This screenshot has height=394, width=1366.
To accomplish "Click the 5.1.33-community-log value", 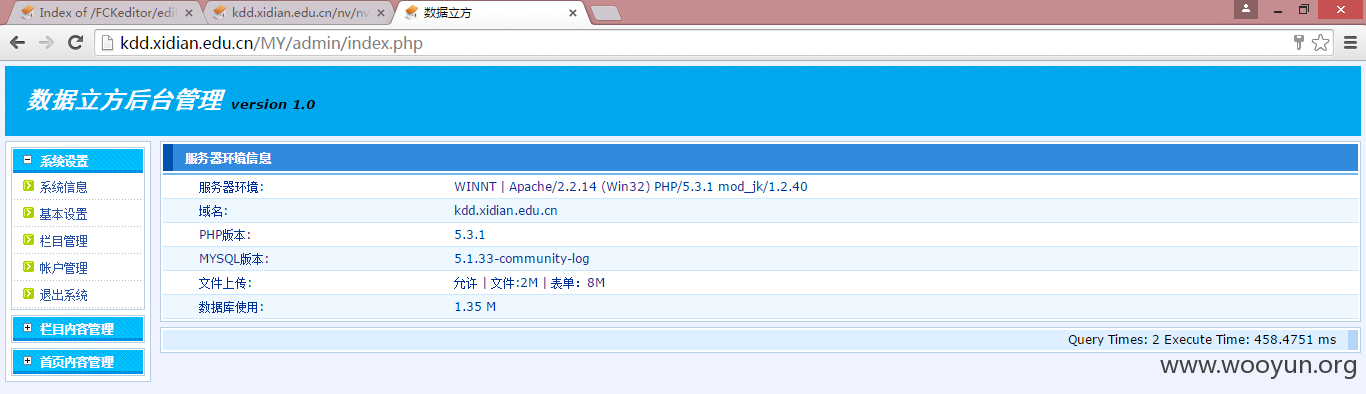I will pos(522,259).
